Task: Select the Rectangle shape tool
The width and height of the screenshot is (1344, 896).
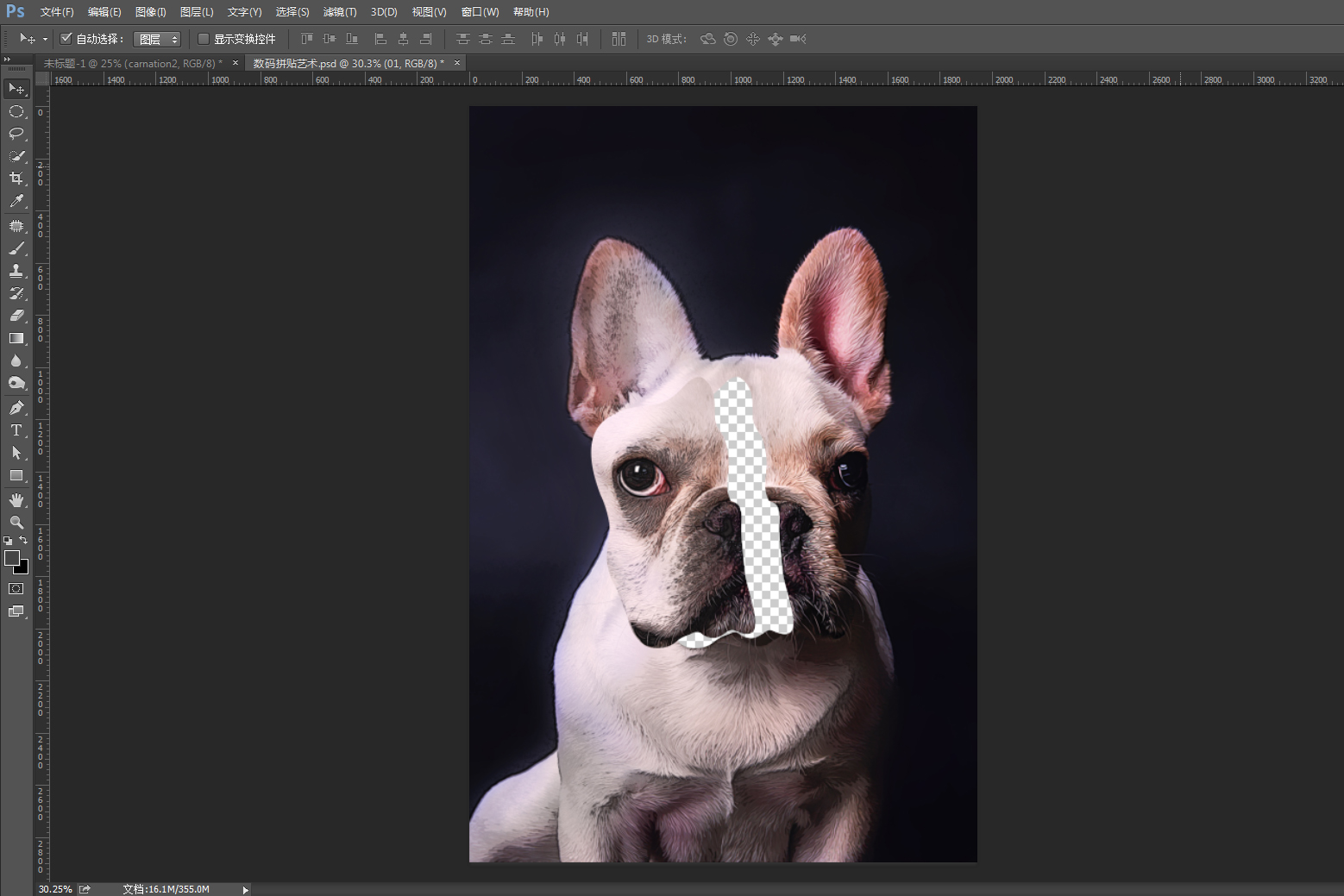Action: click(16, 475)
